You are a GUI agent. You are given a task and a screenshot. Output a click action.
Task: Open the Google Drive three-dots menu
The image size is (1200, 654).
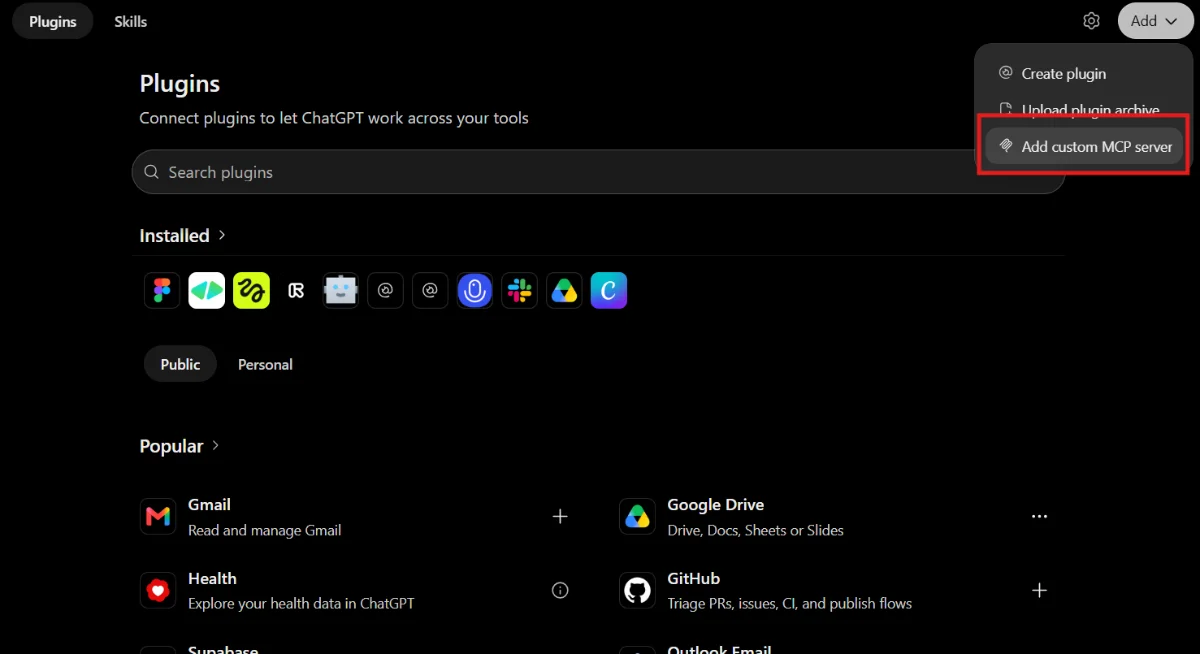tap(1039, 516)
